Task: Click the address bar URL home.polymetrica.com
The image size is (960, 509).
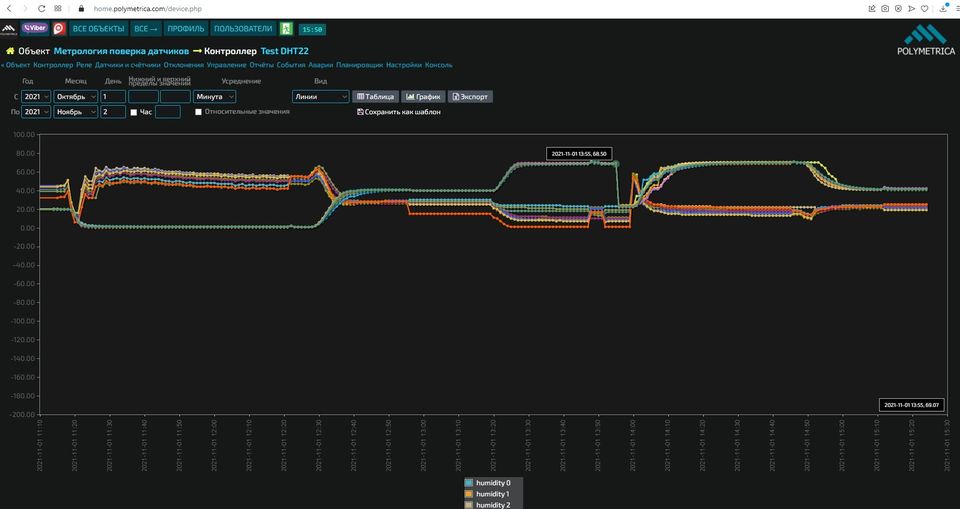Action: pyautogui.click(x=148, y=9)
